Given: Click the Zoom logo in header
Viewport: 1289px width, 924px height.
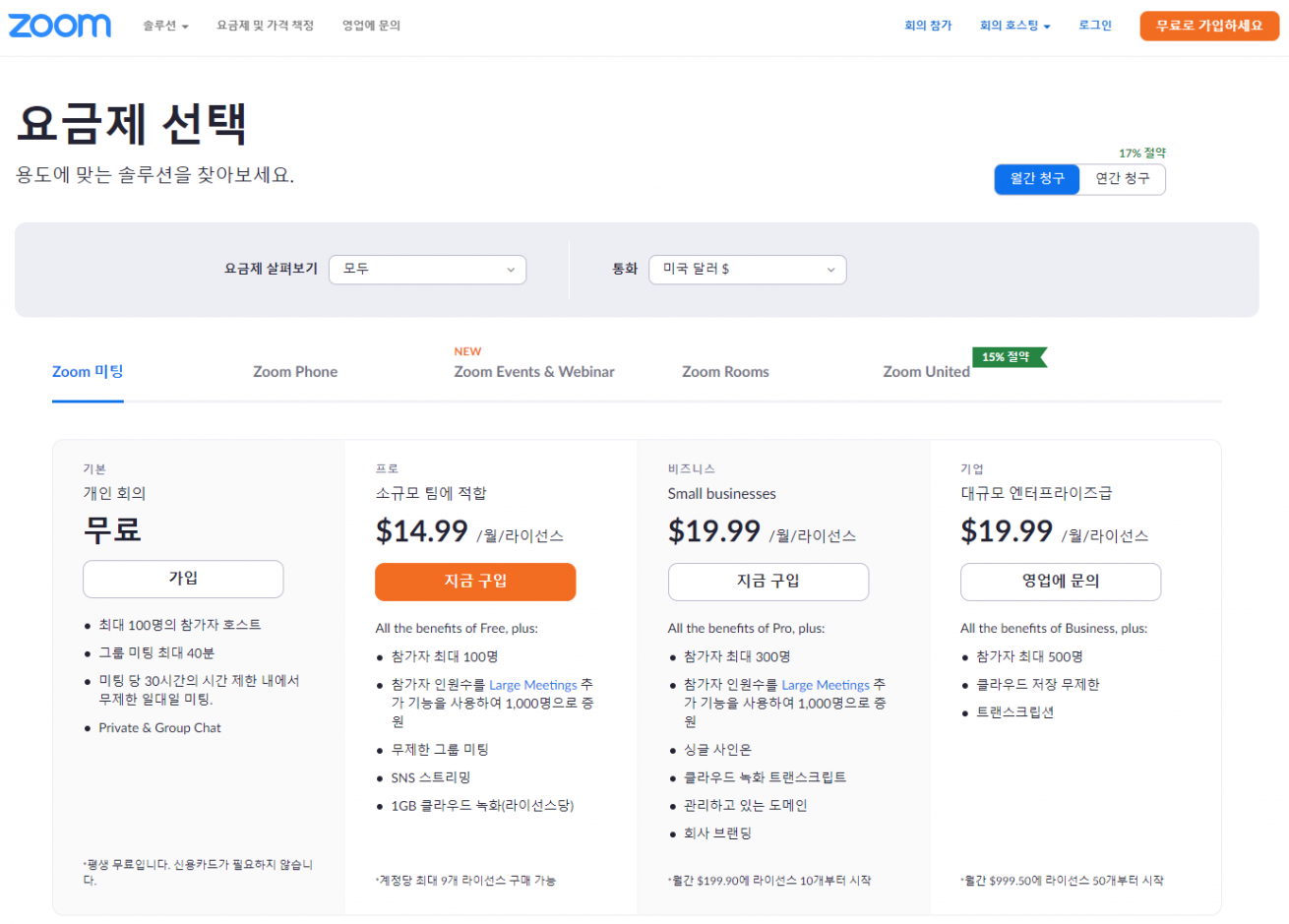Looking at the screenshot, I should pos(60,26).
